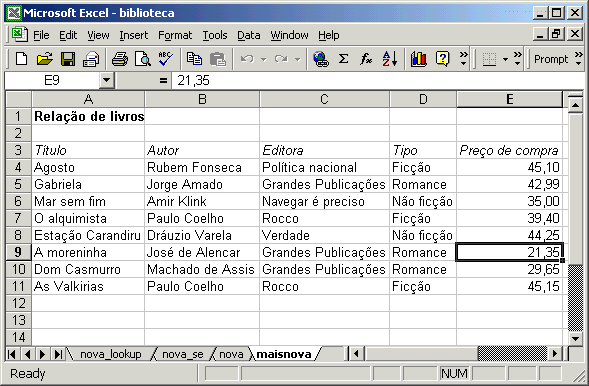Select cell containing Machado de Assis
This screenshot has width=589, height=386.
click(x=202, y=269)
